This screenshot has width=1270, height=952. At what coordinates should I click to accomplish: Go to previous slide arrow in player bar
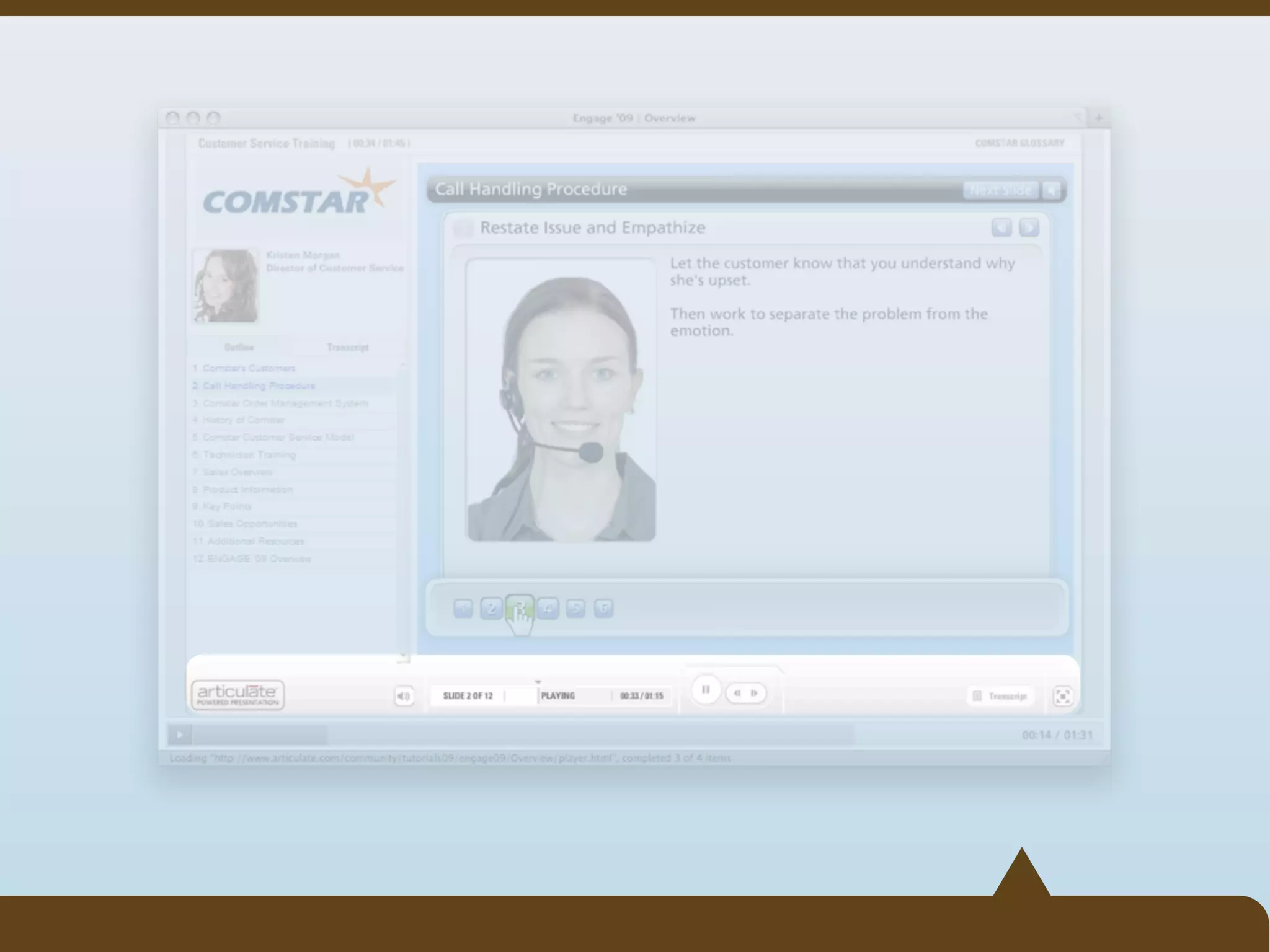[737, 693]
